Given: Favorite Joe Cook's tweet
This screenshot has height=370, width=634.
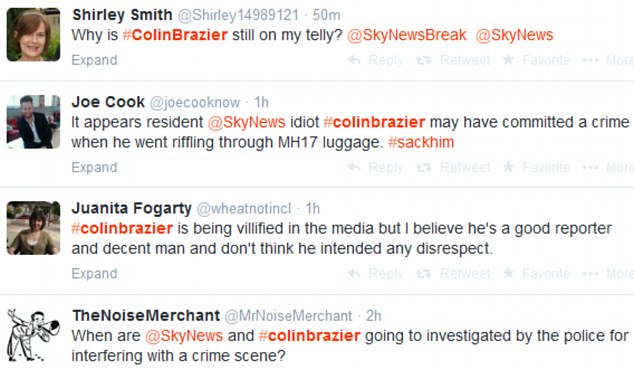Looking at the screenshot, I should click(536, 167).
